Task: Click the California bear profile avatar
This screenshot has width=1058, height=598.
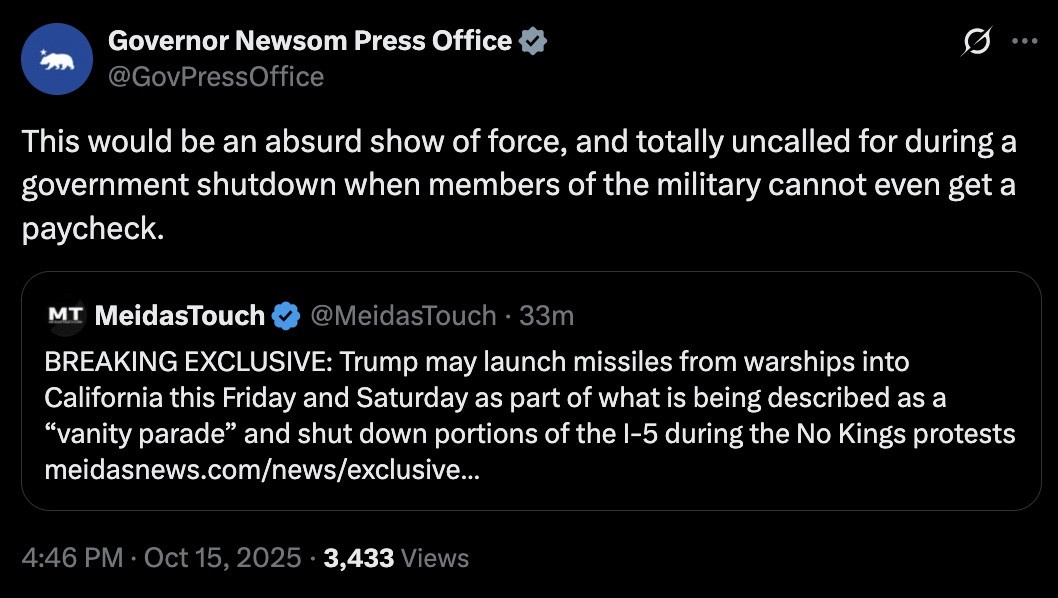Action: (x=57, y=59)
